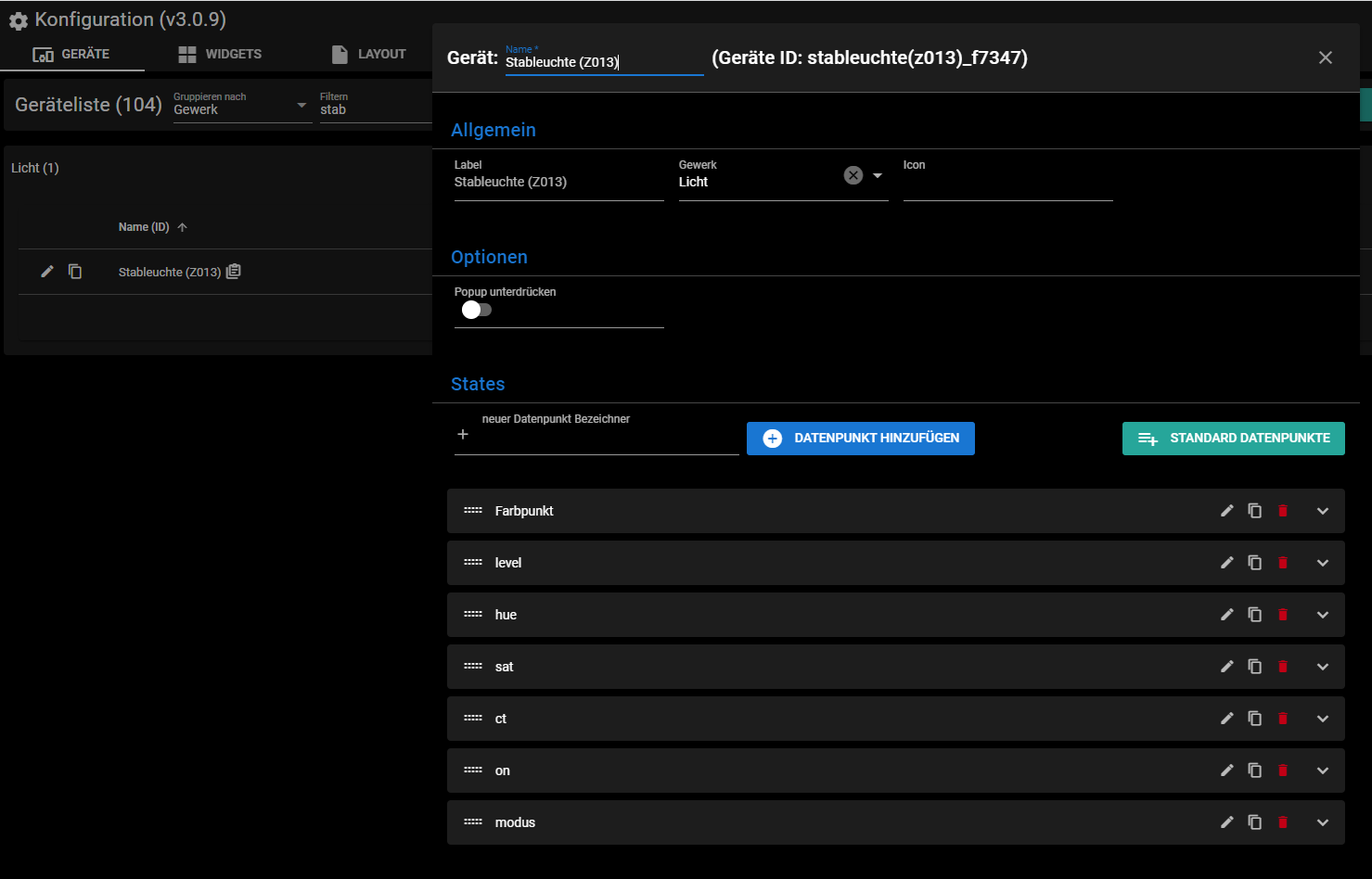Screen dimensions: 1372x879
Task: Delete the sat datapoint
Action: point(1283,667)
